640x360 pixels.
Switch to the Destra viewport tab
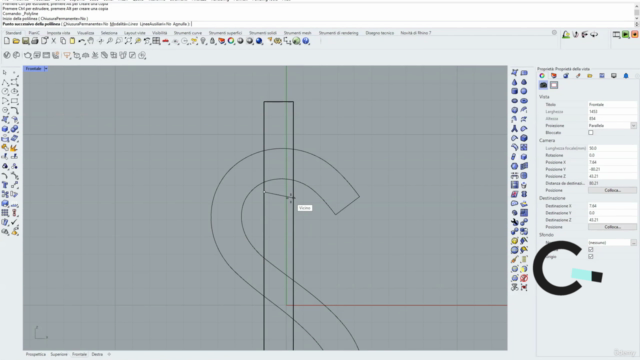pos(97,354)
